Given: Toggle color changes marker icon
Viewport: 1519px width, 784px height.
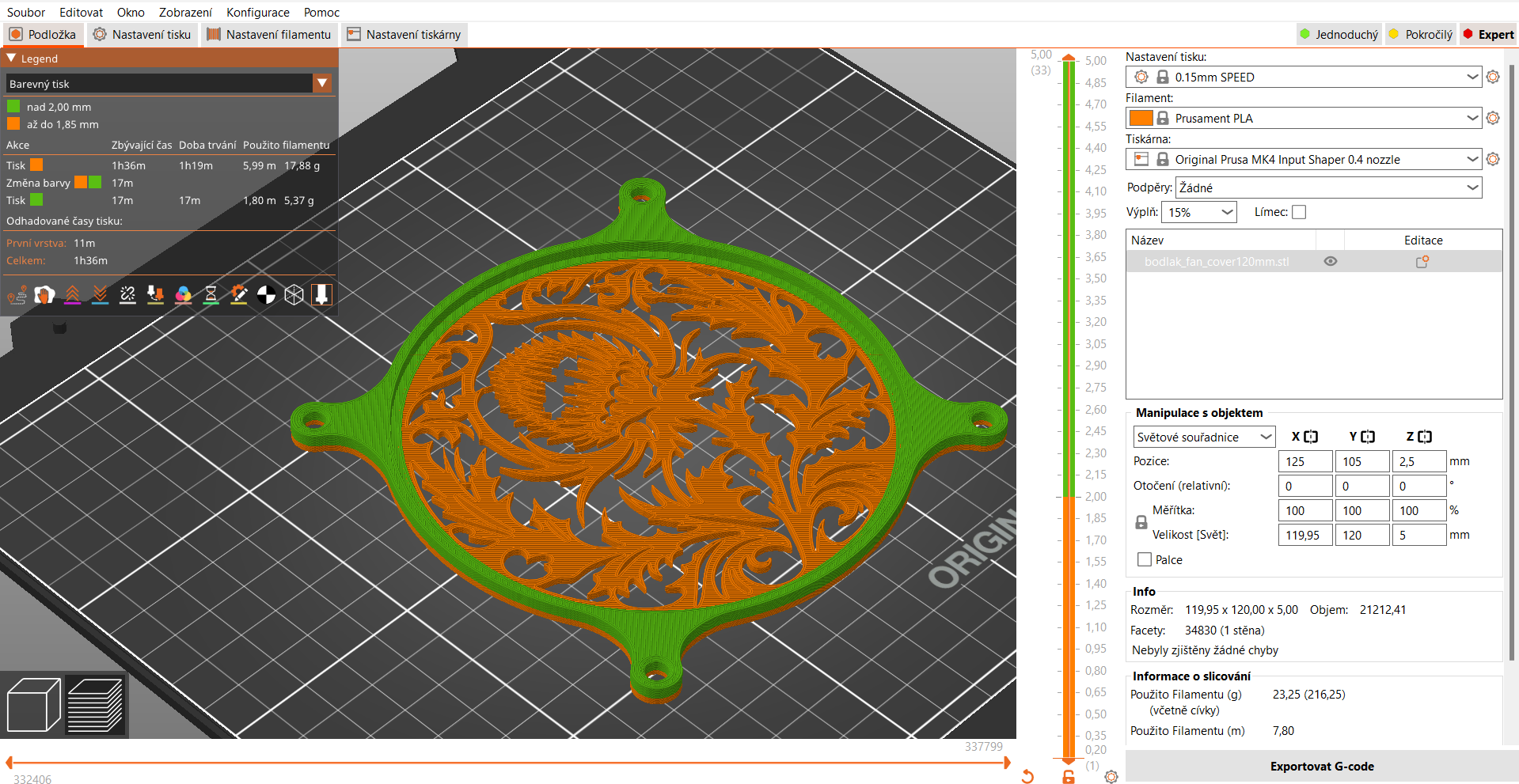Looking at the screenshot, I should [x=183, y=295].
